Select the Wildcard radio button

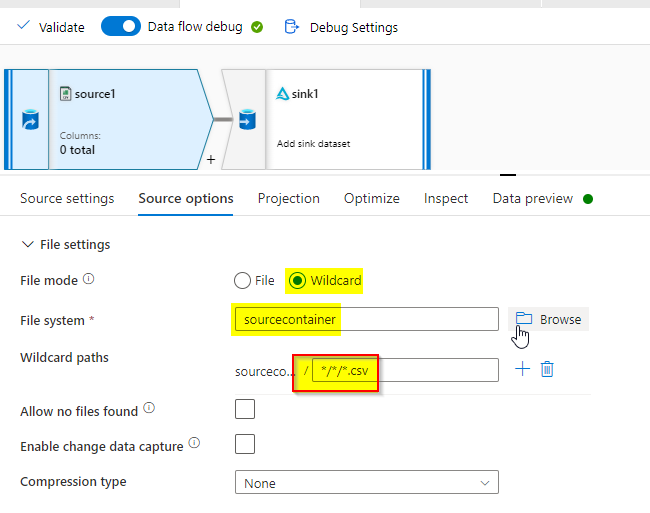point(297,281)
